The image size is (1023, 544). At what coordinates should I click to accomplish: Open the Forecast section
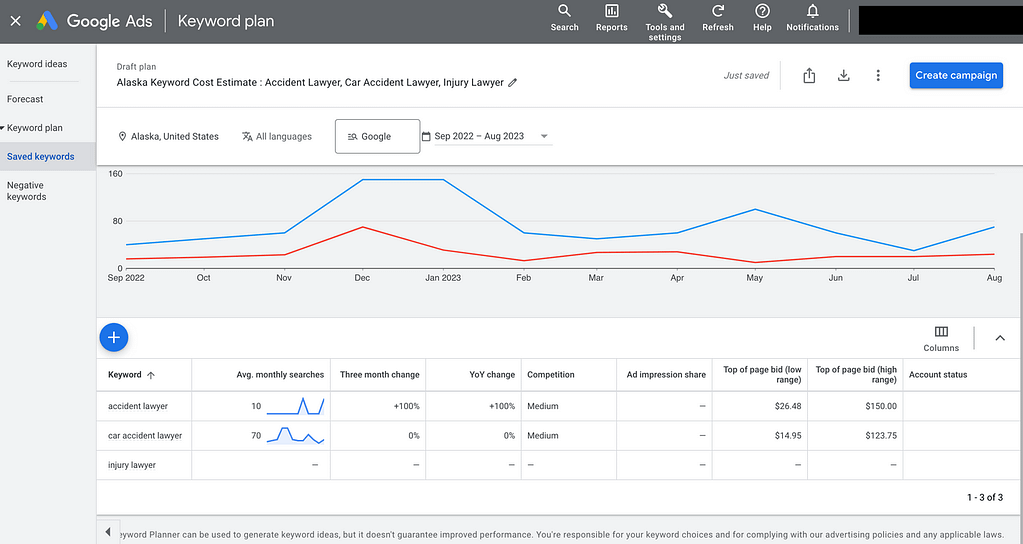(x=25, y=99)
